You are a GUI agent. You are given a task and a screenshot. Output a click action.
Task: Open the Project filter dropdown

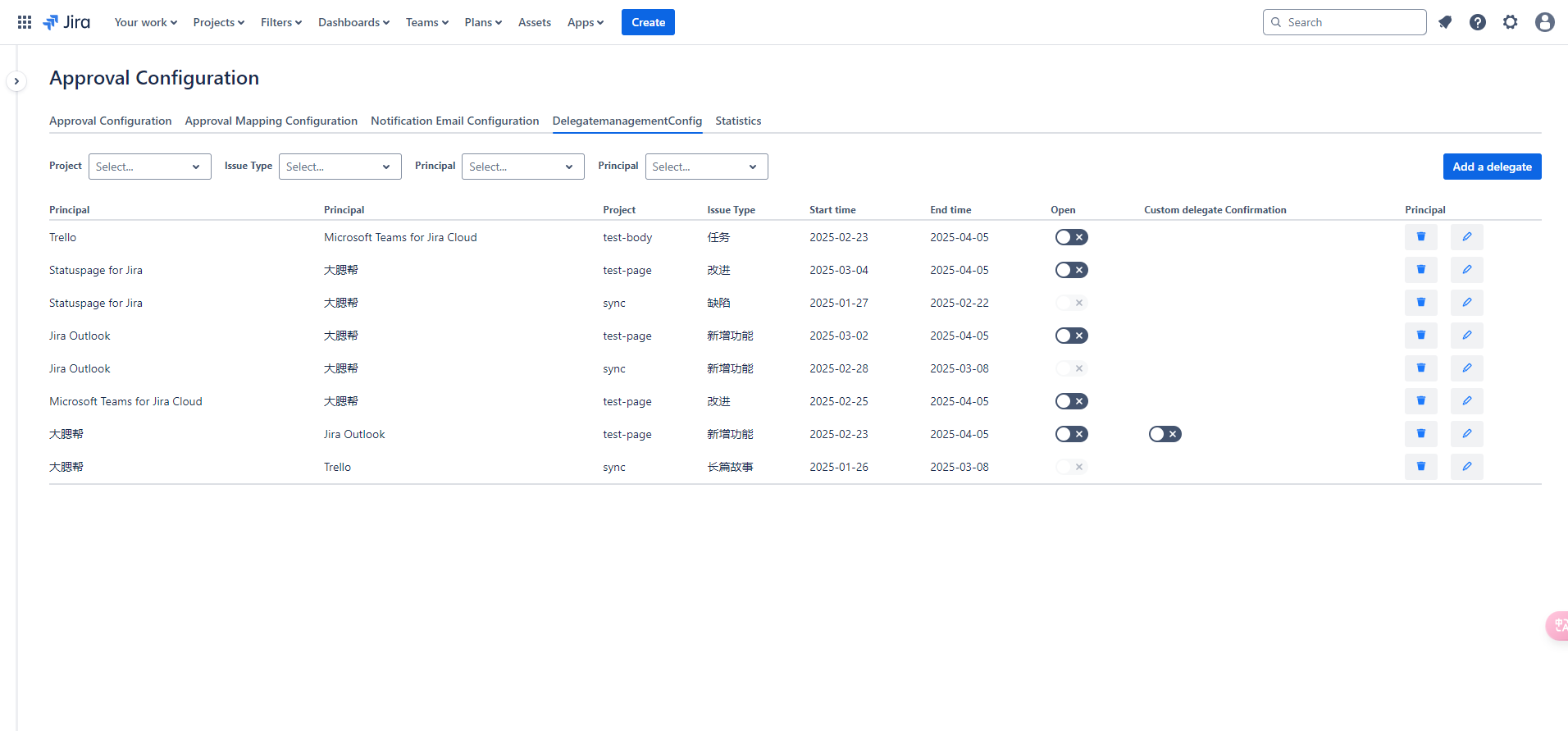[x=150, y=167]
